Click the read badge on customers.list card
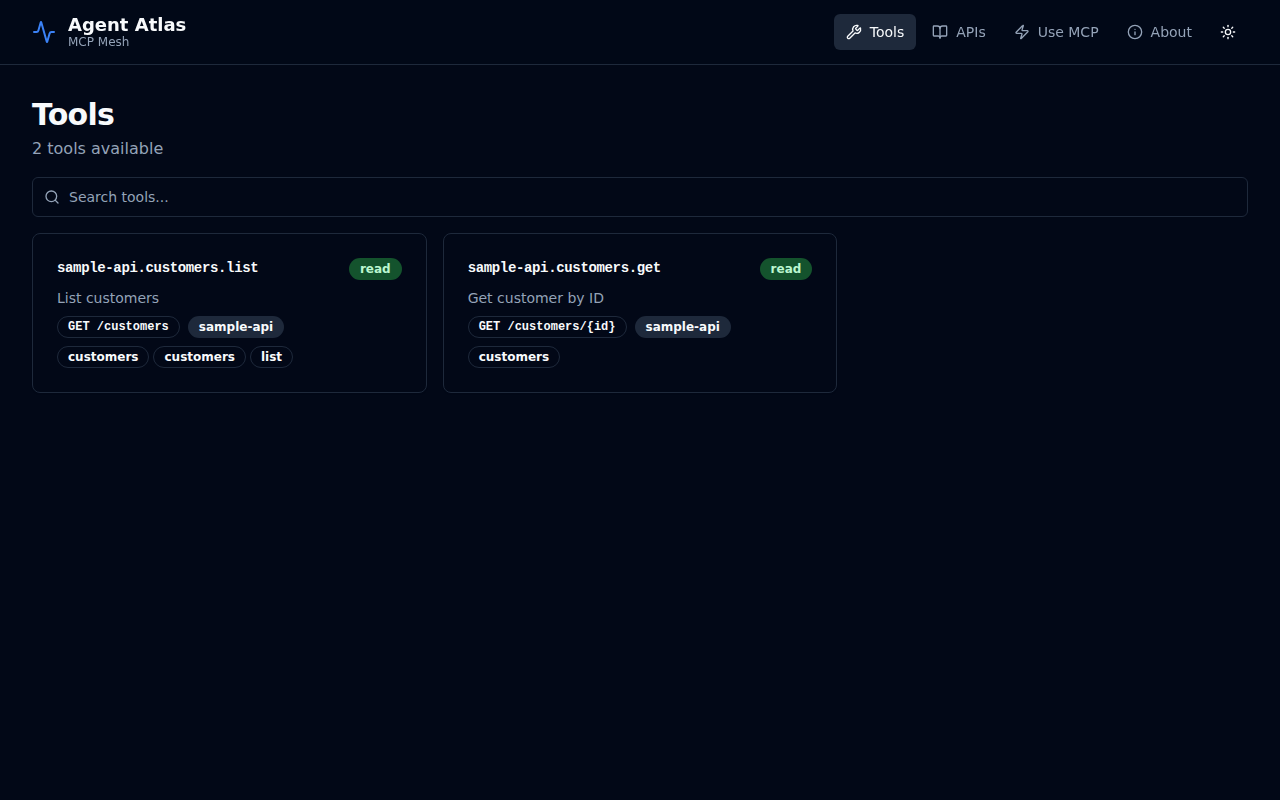This screenshot has height=800, width=1280. 375,269
